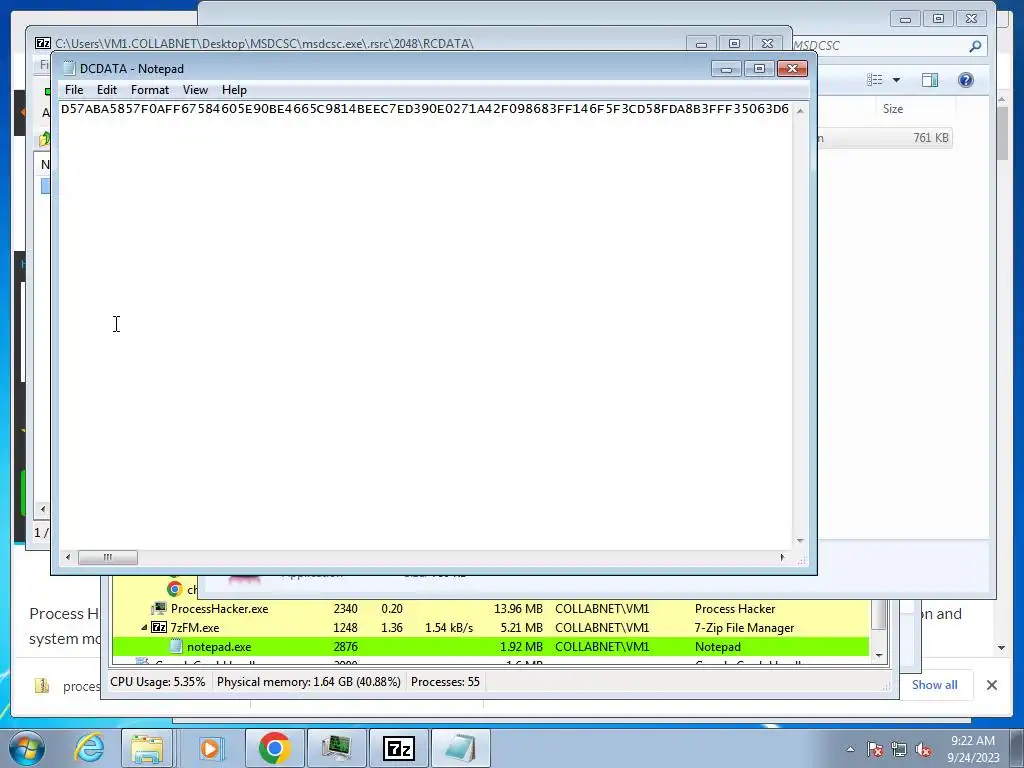Click Notepad vertical scroll down arrow

(x=800, y=541)
